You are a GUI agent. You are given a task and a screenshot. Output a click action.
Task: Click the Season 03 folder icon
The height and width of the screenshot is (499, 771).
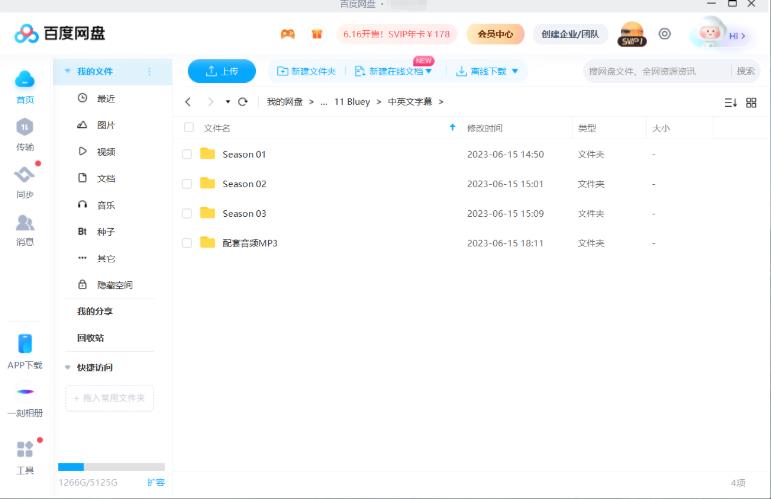pos(208,213)
